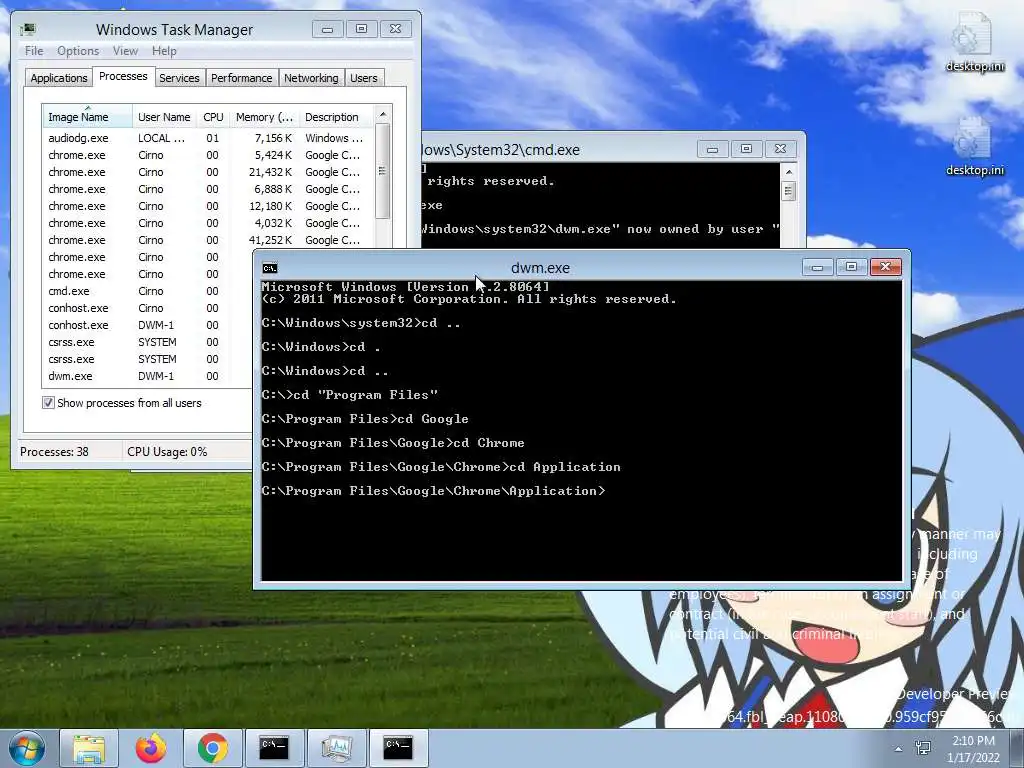The image size is (1024, 768).
Task: Sort by Description column header
Action: pos(336,117)
